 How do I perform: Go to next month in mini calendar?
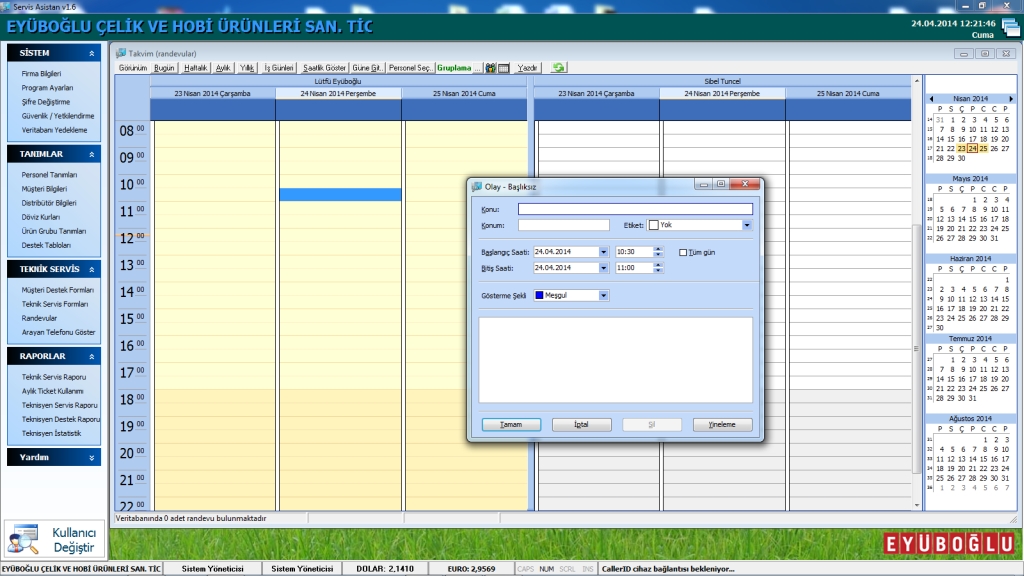pos(1011,99)
